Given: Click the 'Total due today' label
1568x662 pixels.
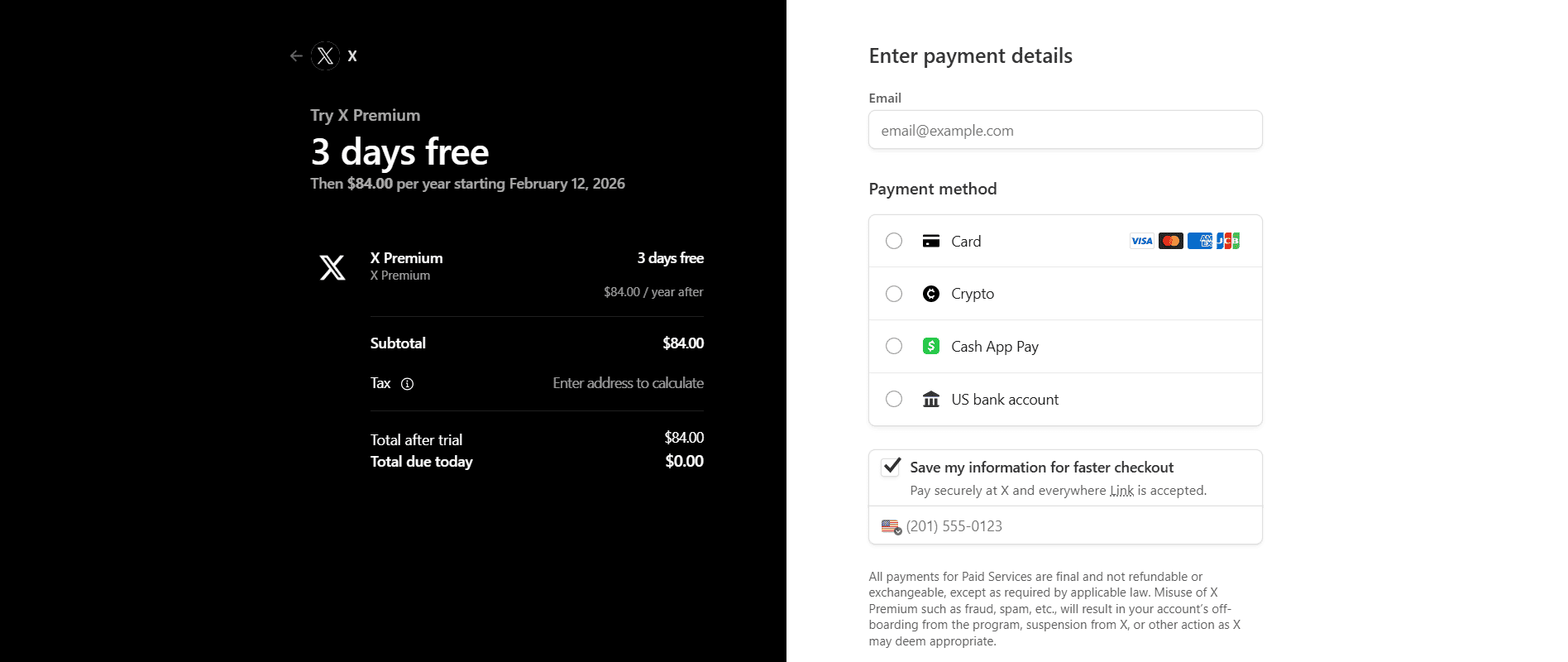Looking at the screenshot, I should coord(422,462).
